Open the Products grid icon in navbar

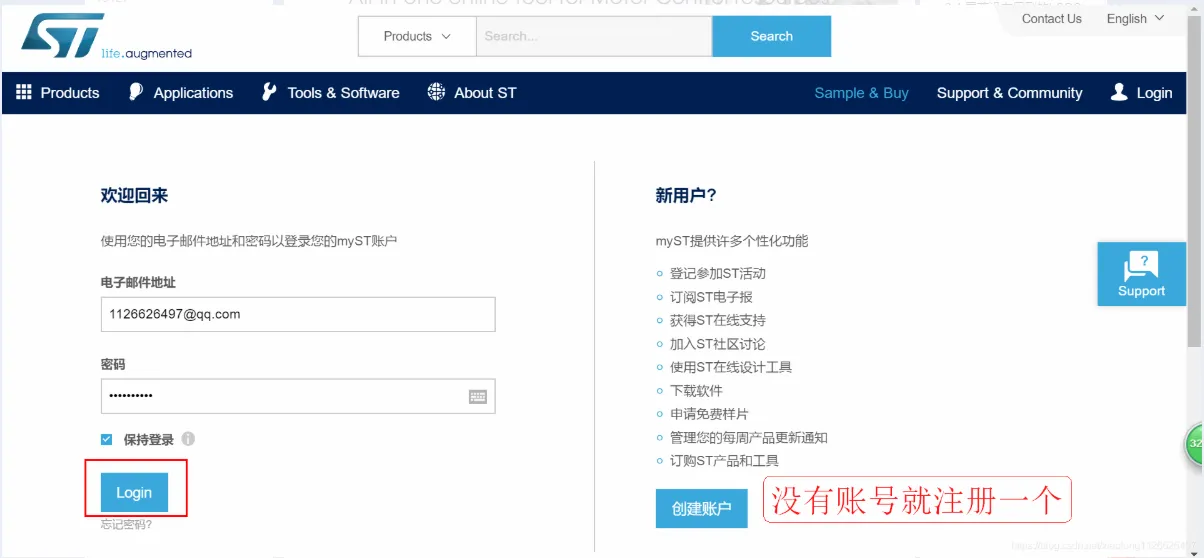point(24,92)
